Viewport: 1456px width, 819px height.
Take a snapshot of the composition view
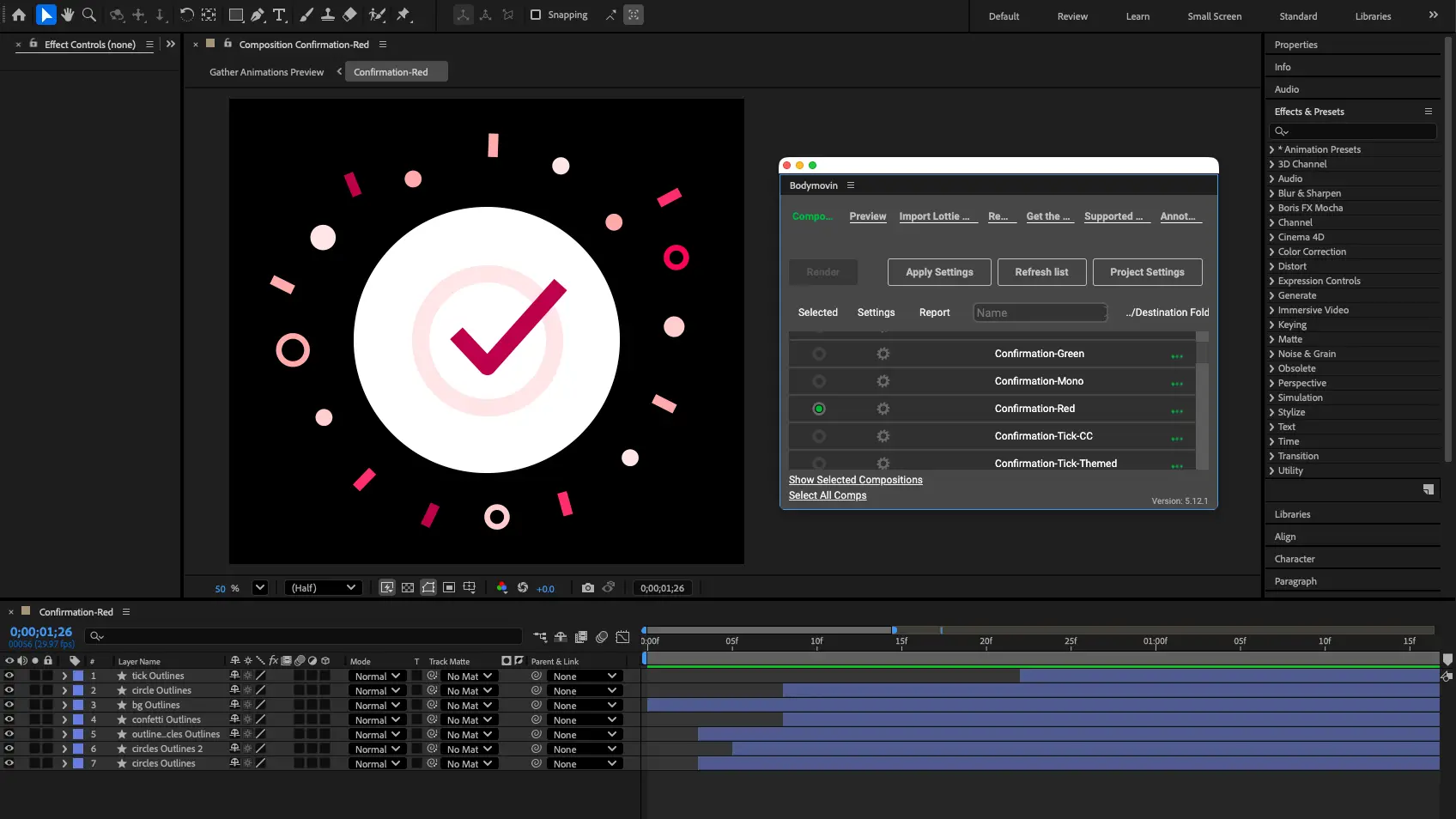[588, 588]
